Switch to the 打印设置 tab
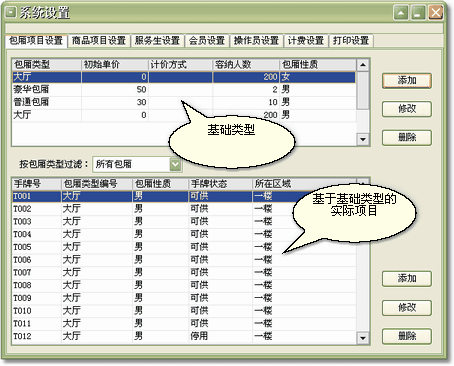Screen dimensions: 454x366 [x=351, y=41]
